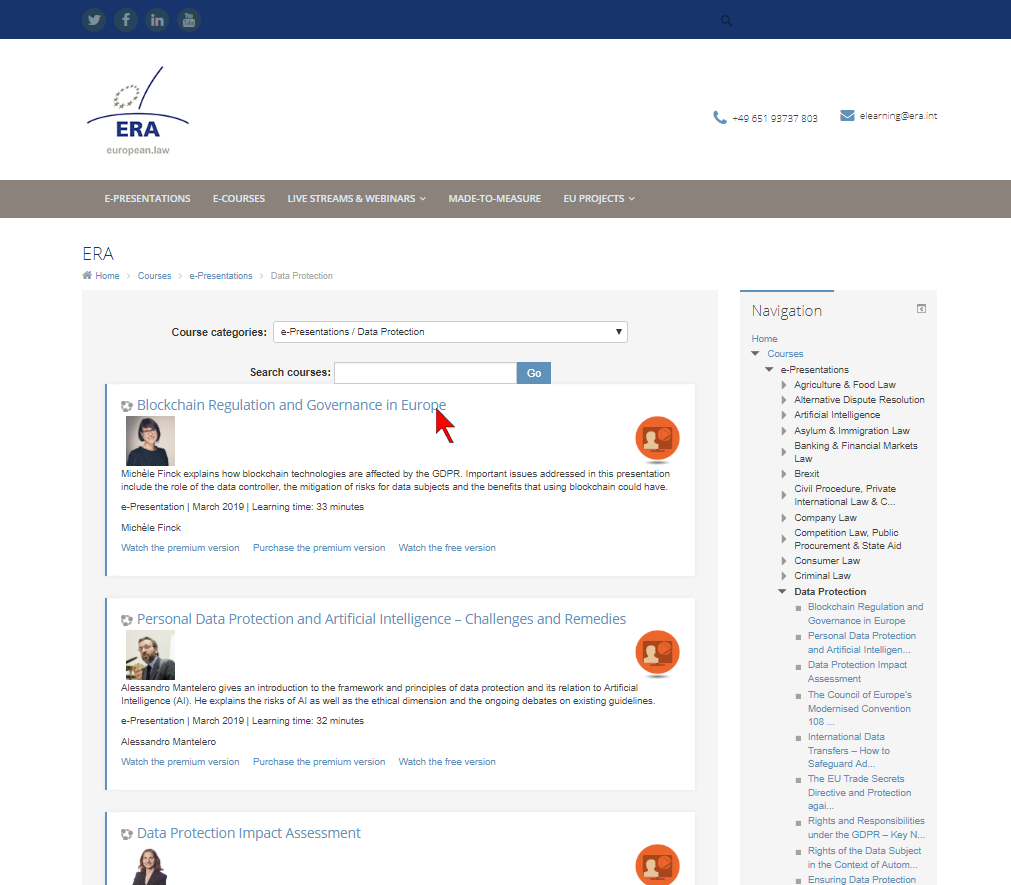Click the envelope email icon

point(847,115)
